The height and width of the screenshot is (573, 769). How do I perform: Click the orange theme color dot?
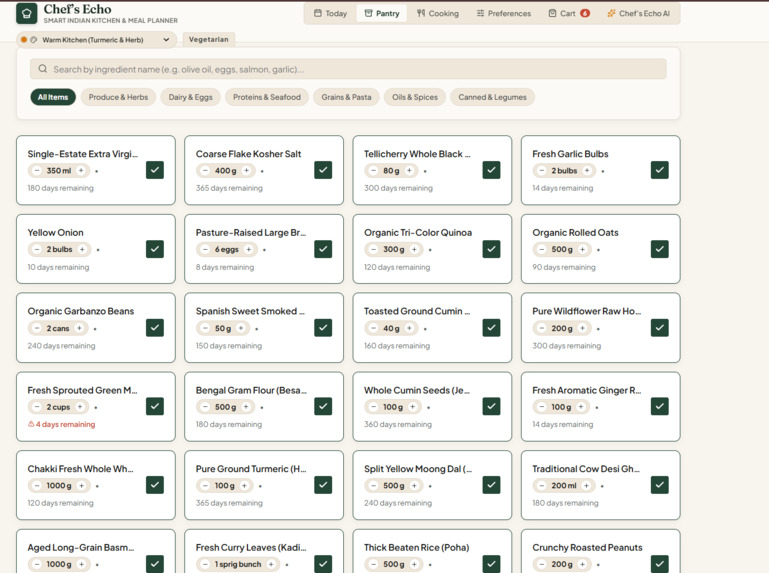point(24,40)
